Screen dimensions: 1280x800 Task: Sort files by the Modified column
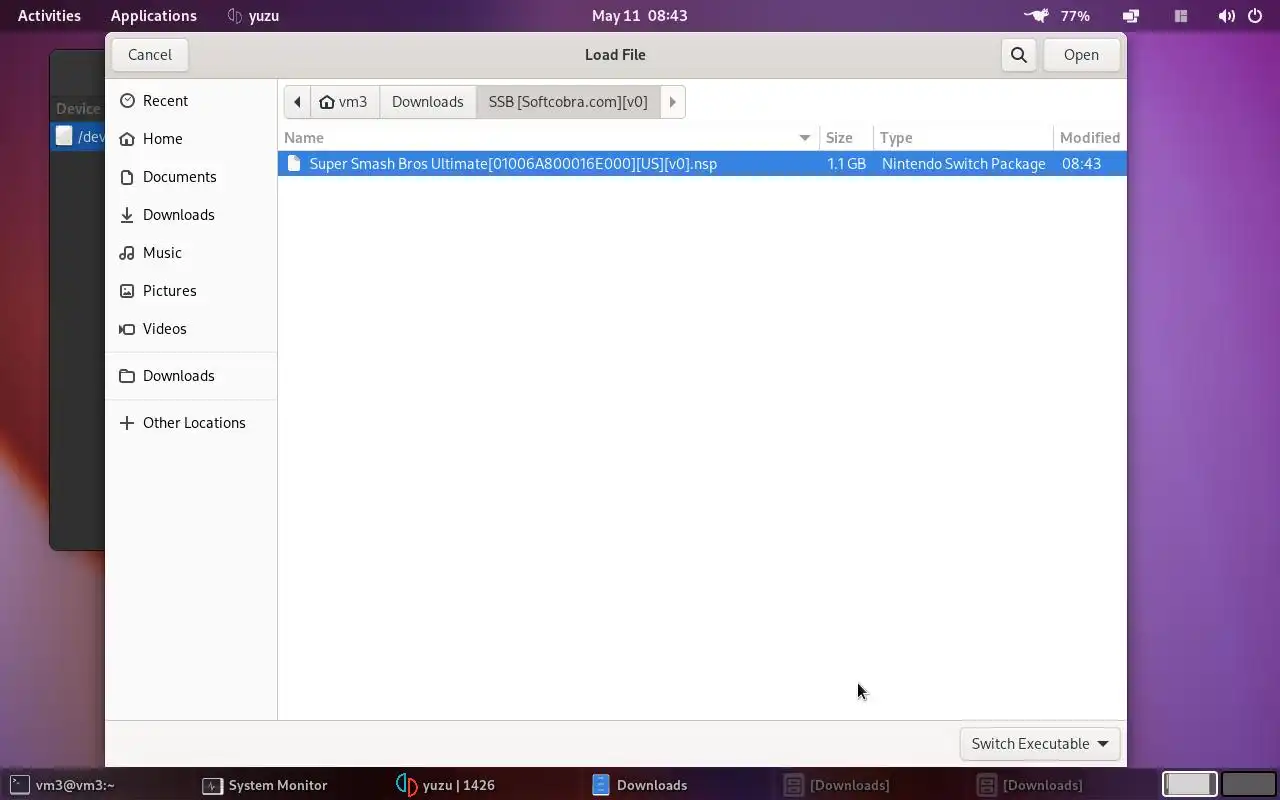[1090, 138]
